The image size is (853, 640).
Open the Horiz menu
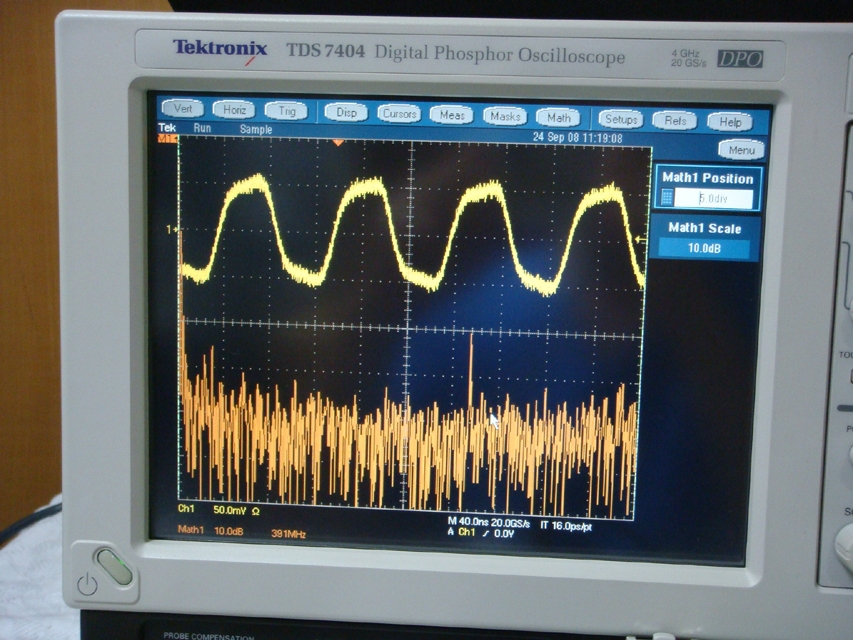[234, 110]
